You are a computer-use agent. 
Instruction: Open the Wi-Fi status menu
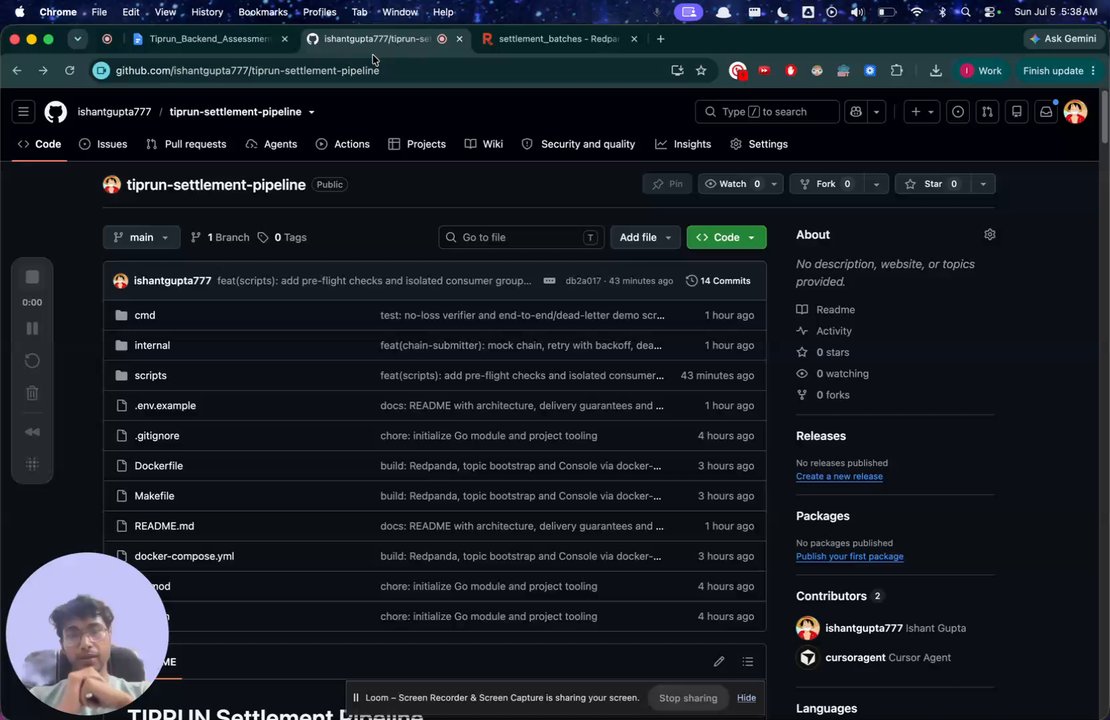pos(917,12)
